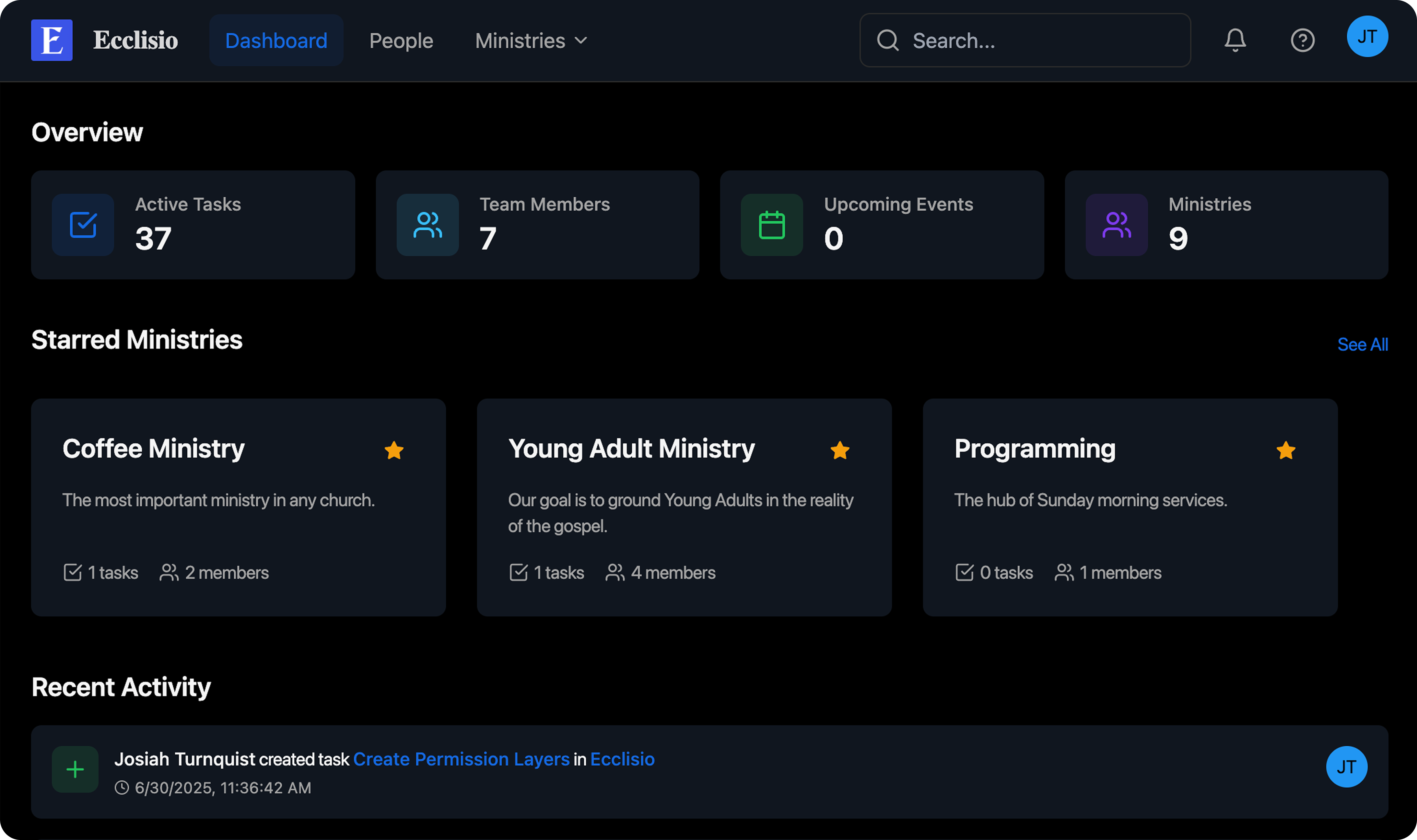Image resolution: width=1417 pixels, height=840 pixels.
Task: Open the notifications bell
Action: [x=1235, y=40]
